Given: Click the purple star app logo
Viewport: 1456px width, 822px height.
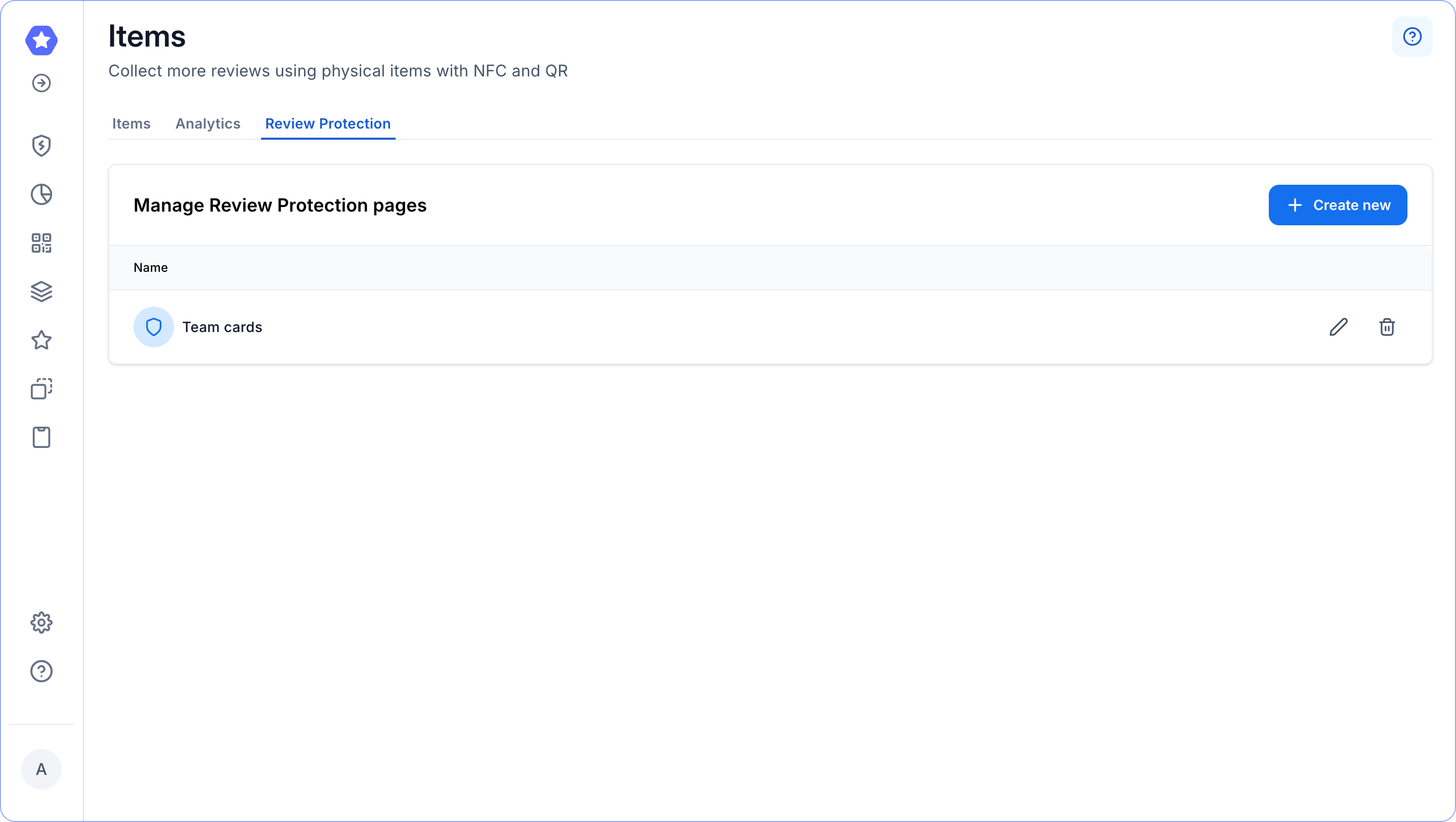Looking at the screenshot, I should (x=41, y=40).
